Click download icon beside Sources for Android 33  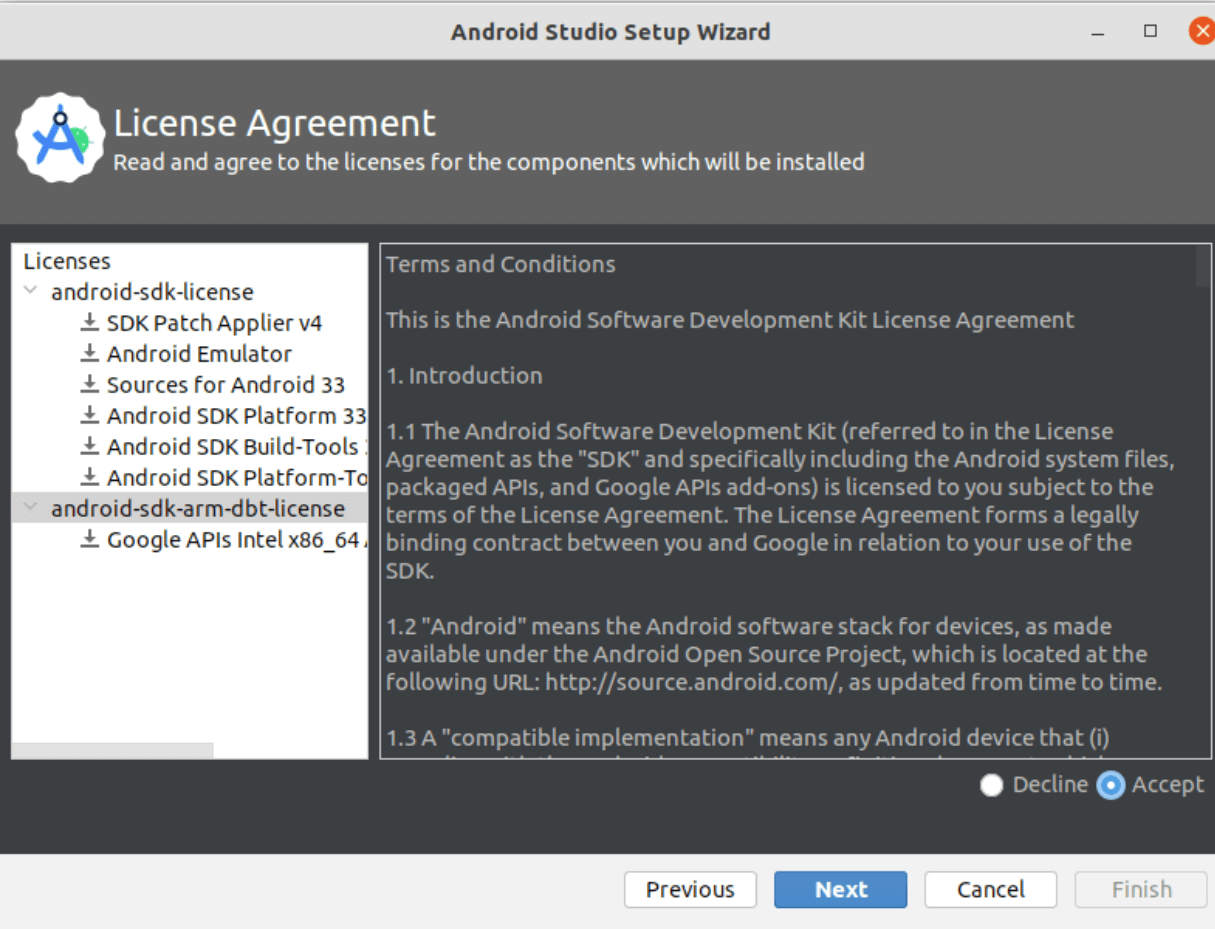click(90, 385)
